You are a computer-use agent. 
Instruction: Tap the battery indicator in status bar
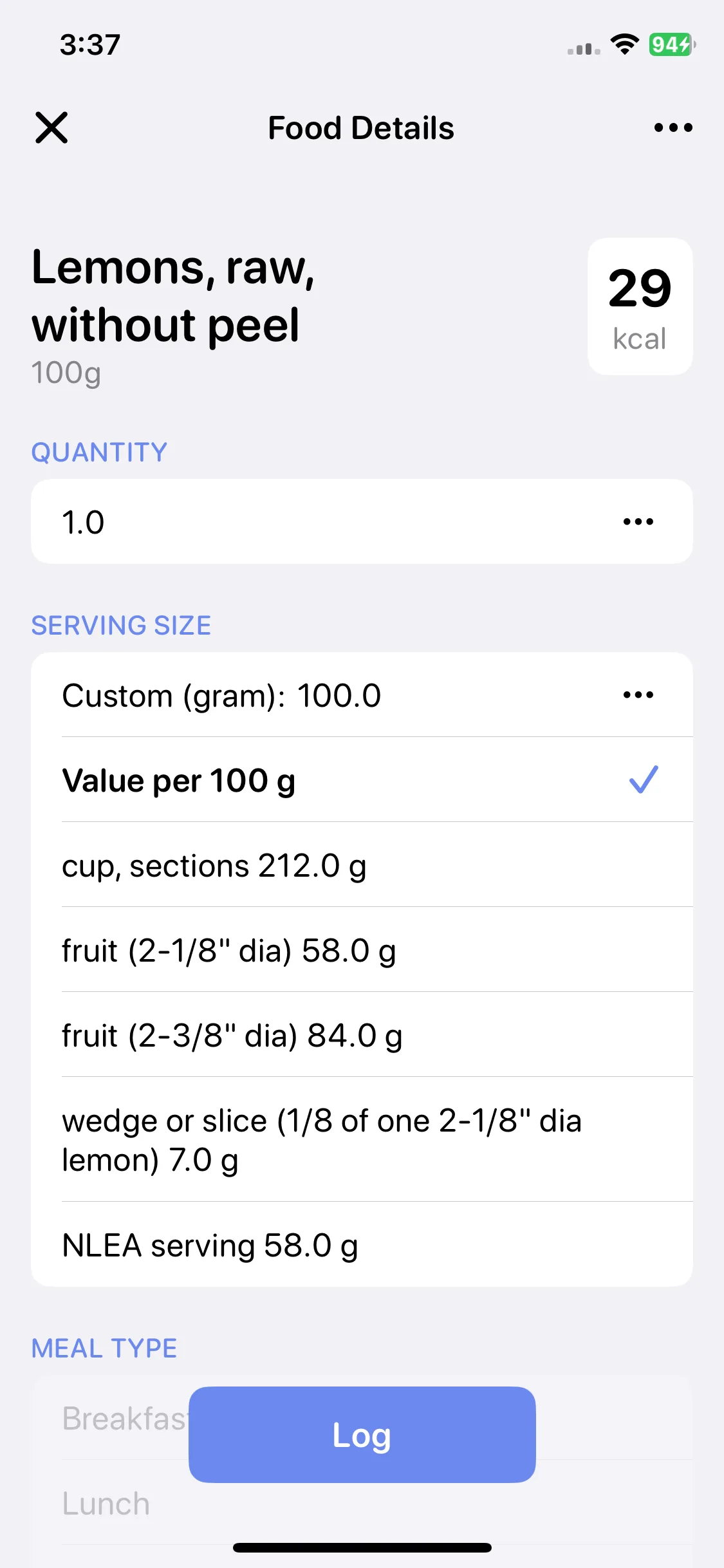(672, 44)
